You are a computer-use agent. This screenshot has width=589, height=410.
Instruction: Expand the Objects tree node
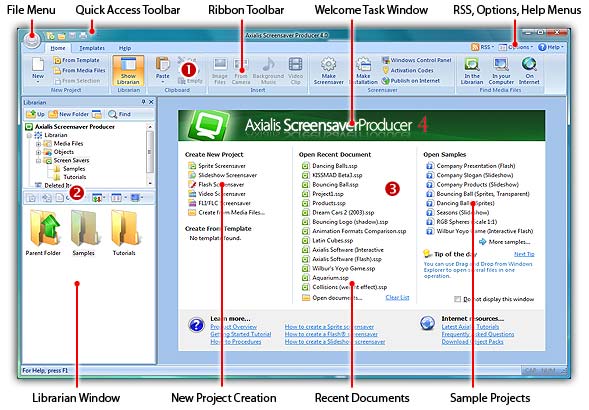[x=38, y=152]
